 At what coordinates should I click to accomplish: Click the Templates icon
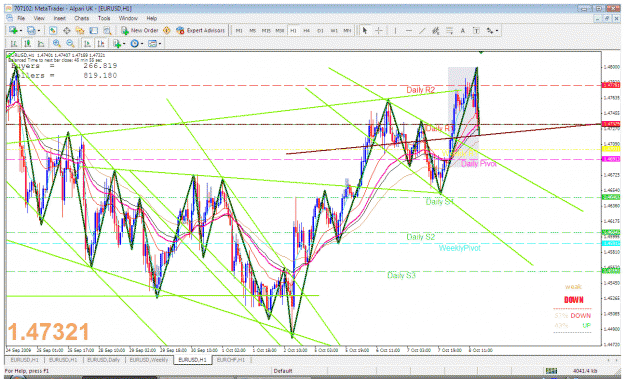click(152, 43)
